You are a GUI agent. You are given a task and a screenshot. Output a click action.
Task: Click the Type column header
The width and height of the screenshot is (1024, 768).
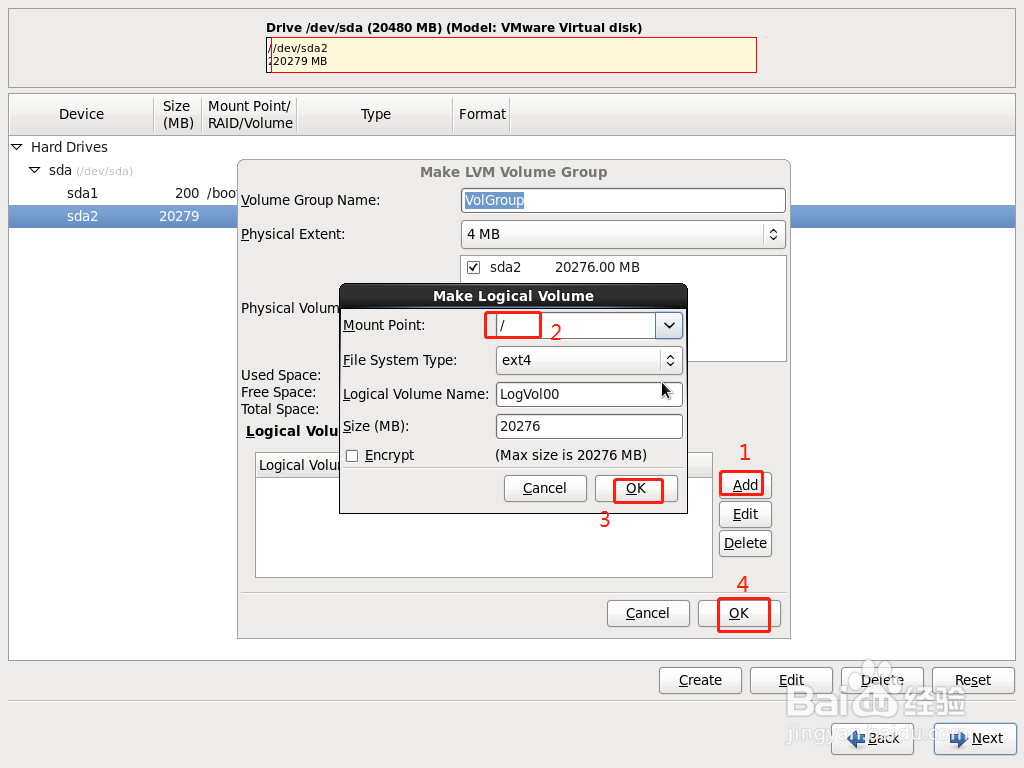(x=376, y=114)
